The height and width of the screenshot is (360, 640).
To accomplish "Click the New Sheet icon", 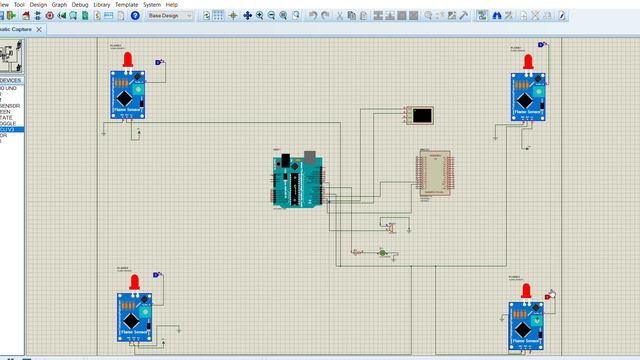I will 524,16.
